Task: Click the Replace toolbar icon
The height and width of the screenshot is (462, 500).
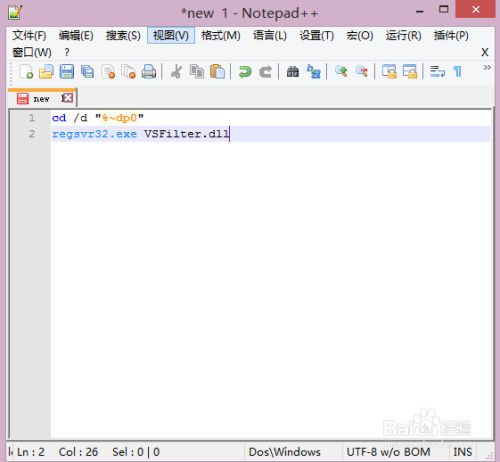Action: pyautogui.click(x=314, y=72)
